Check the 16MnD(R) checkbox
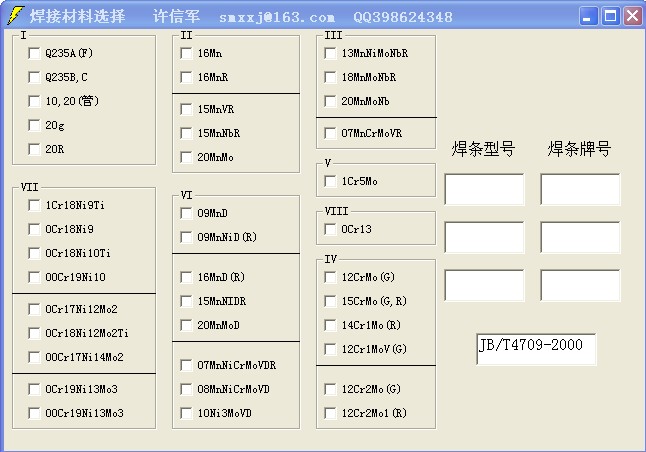 click(186, 277)
